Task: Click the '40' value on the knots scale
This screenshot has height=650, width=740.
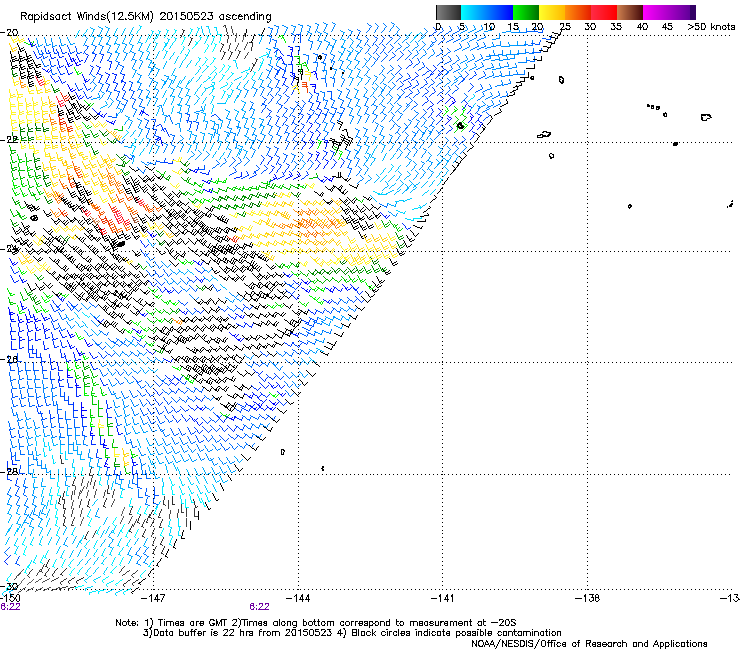Action: [642, 26]
